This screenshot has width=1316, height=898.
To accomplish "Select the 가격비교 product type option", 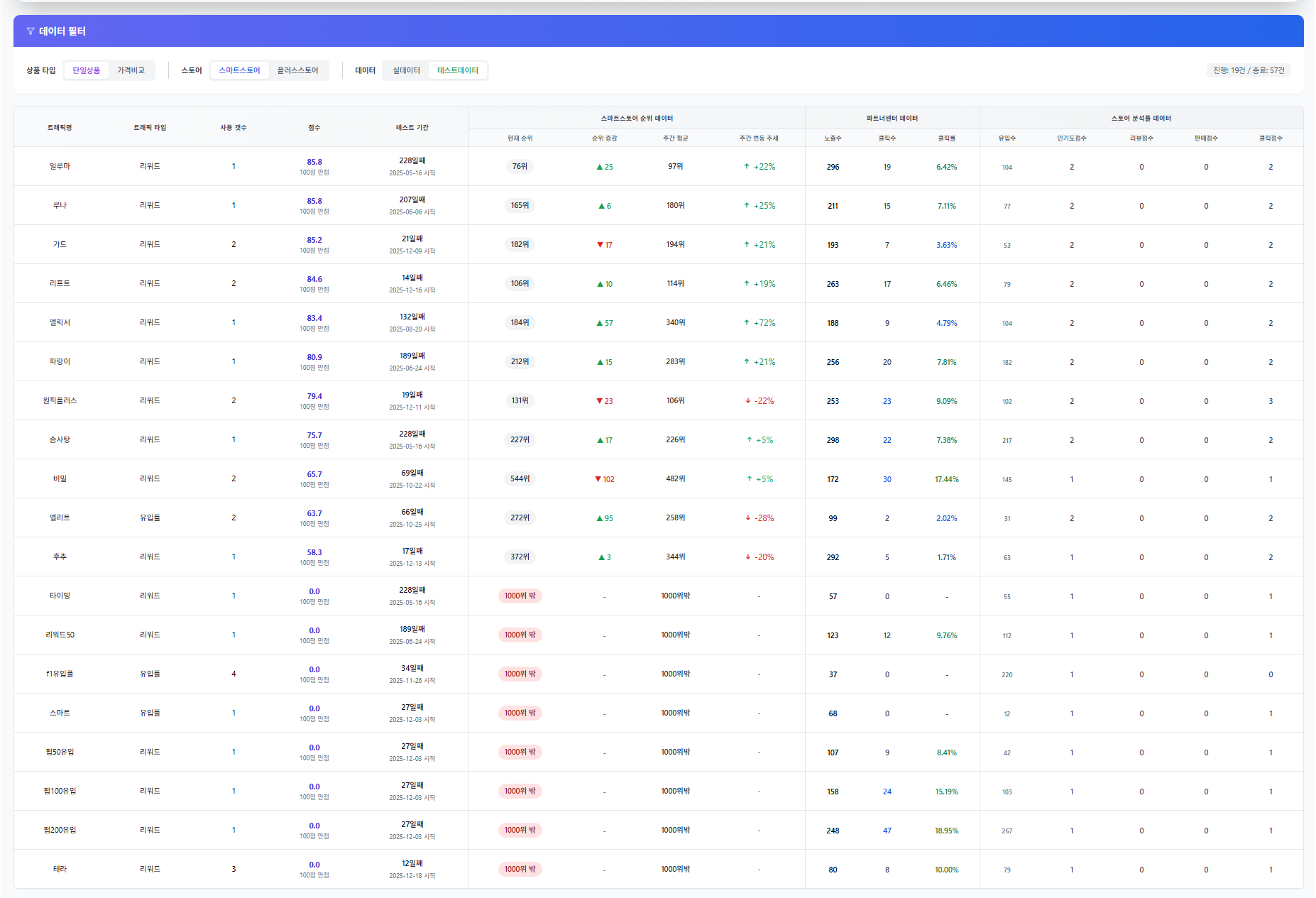I will click(131, 70).
